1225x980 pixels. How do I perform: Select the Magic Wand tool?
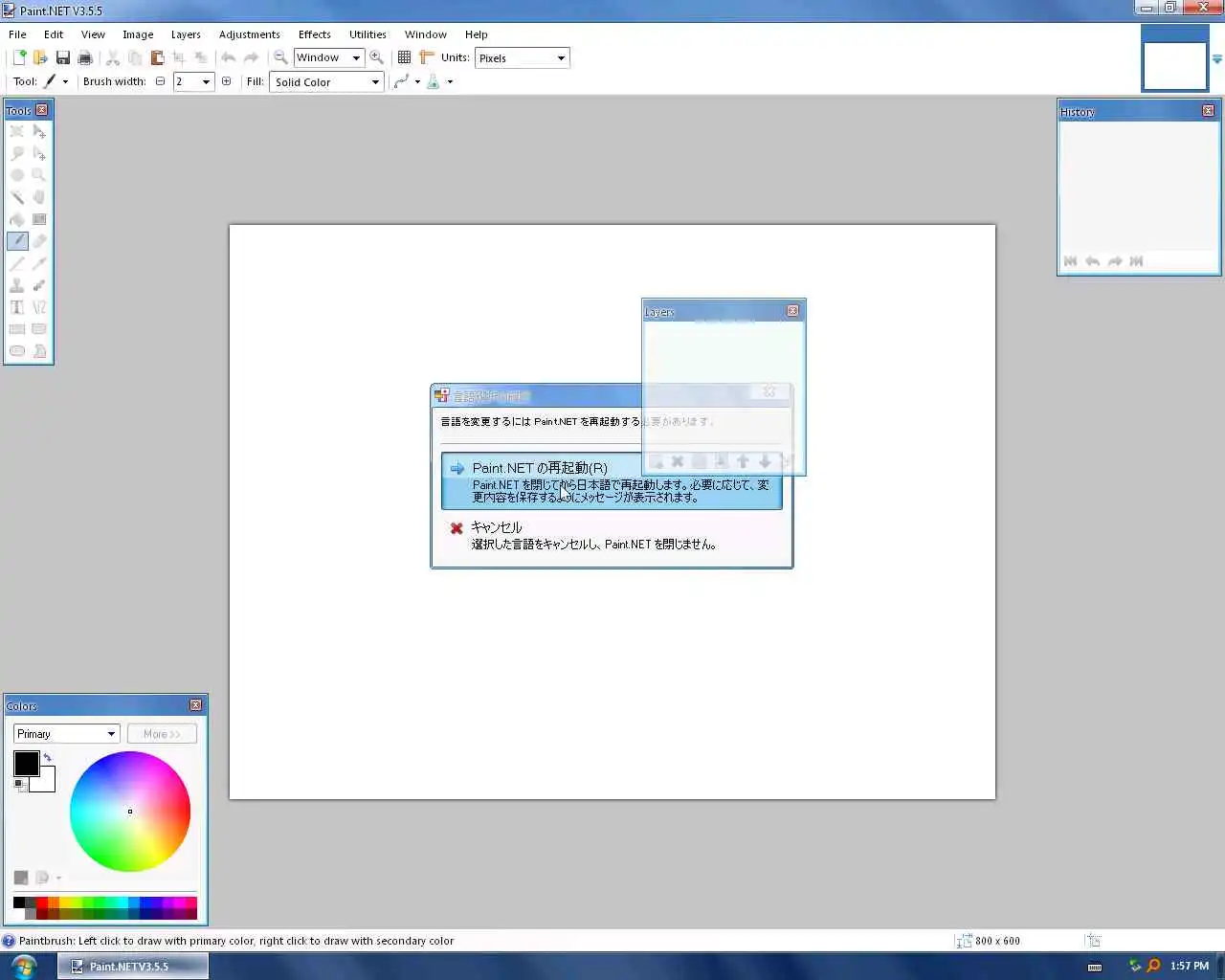(17, 197)
